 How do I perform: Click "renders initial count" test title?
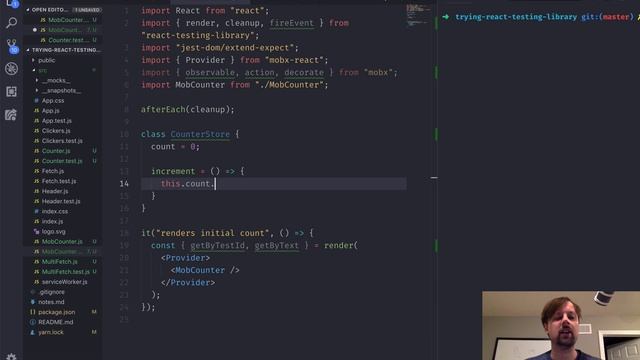(x=213, y=233)
